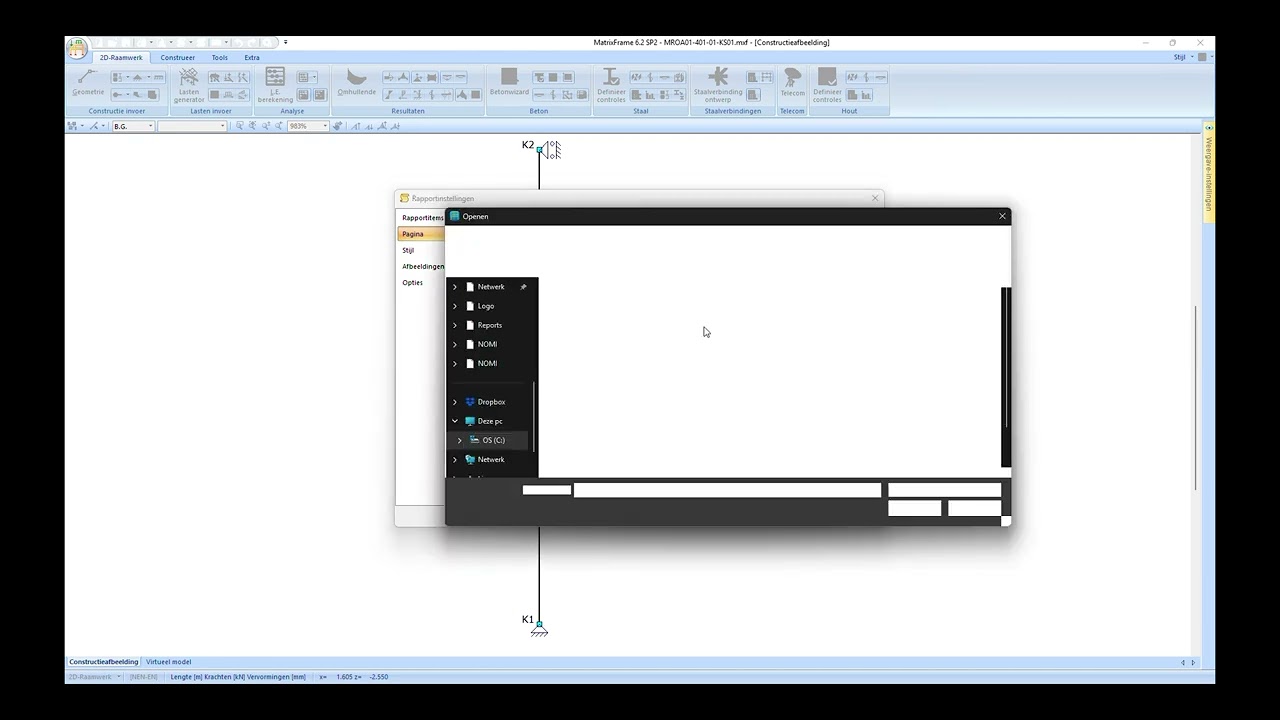The height and width of the screenshot is (720, 1280).
Task: Open the Tools ribbon tab
Action: [219, 57]
